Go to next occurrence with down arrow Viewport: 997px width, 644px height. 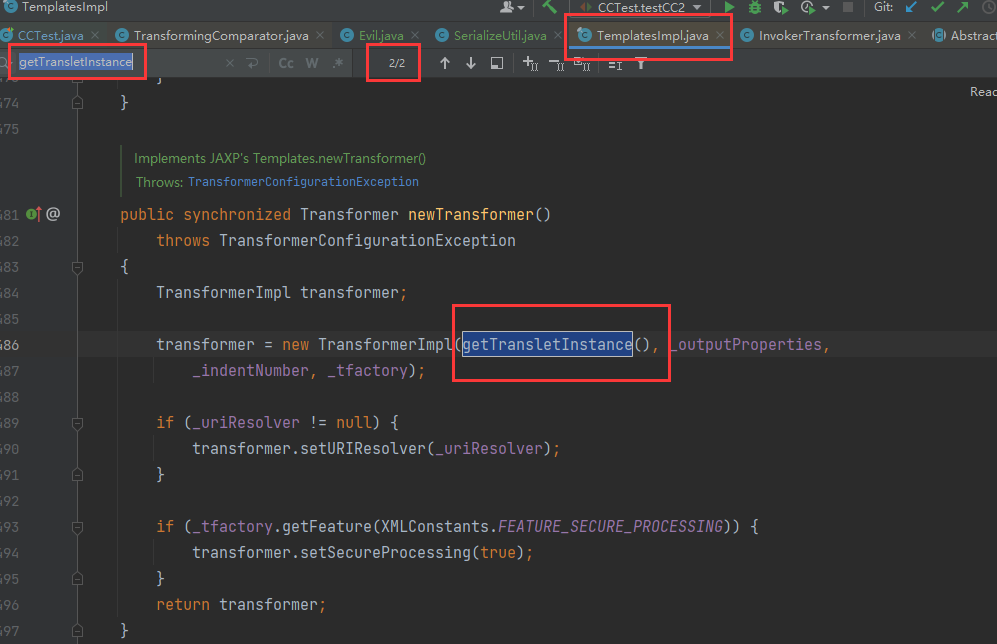(x=471, y=63)
